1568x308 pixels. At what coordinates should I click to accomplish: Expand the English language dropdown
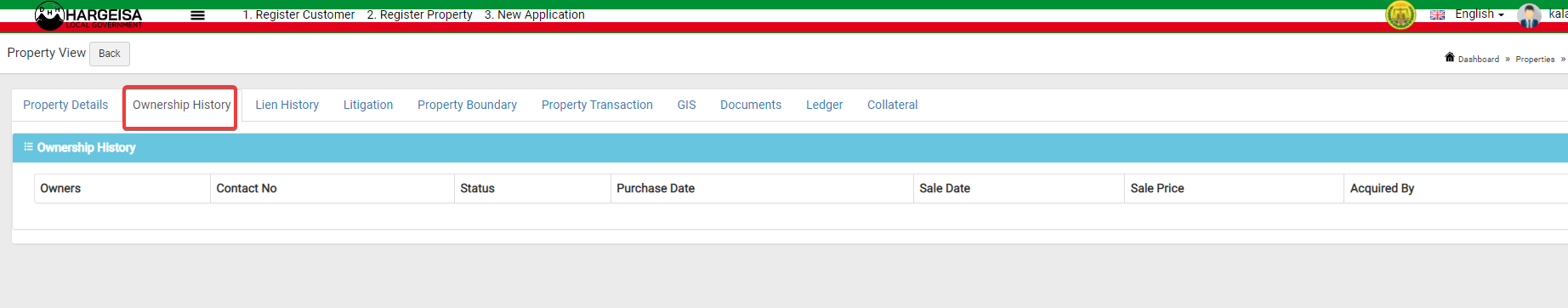coord(1480,14)
